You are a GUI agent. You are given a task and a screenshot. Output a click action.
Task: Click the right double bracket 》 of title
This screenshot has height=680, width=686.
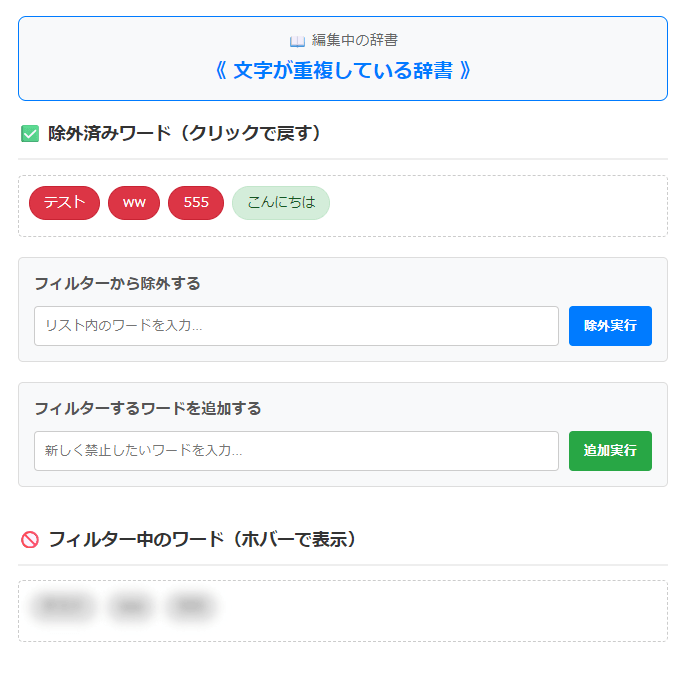463,71
